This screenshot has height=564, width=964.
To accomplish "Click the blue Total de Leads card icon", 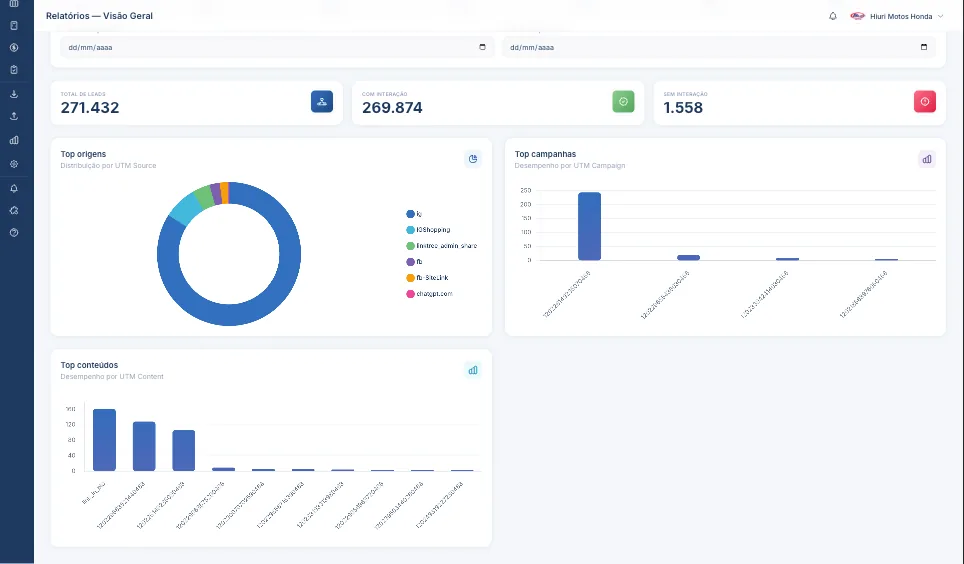I will pyautogui.click(x=322, y=101).
